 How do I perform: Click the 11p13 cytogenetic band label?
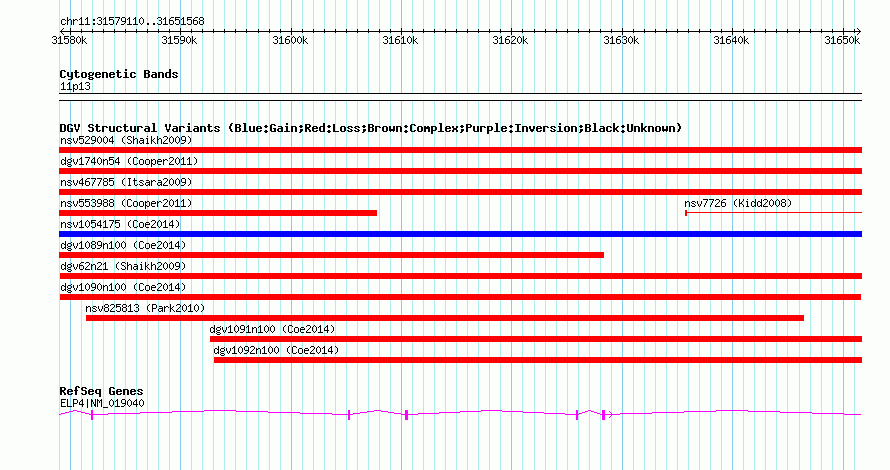click(x=75, y=86)
